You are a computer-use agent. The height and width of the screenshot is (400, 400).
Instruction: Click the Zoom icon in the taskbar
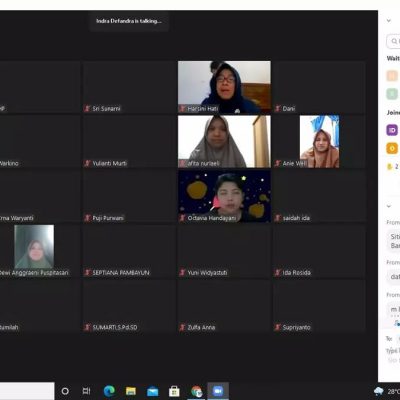[x=218, y=391]
